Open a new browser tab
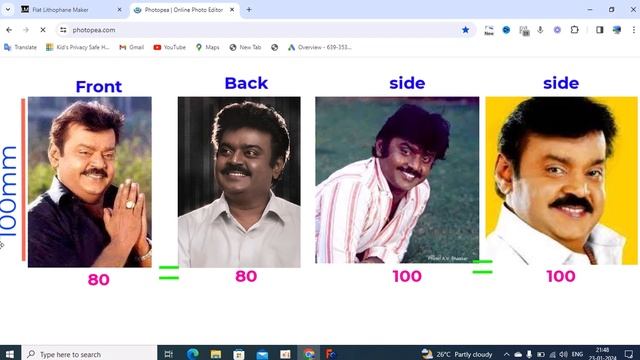 tap(249, 9)
